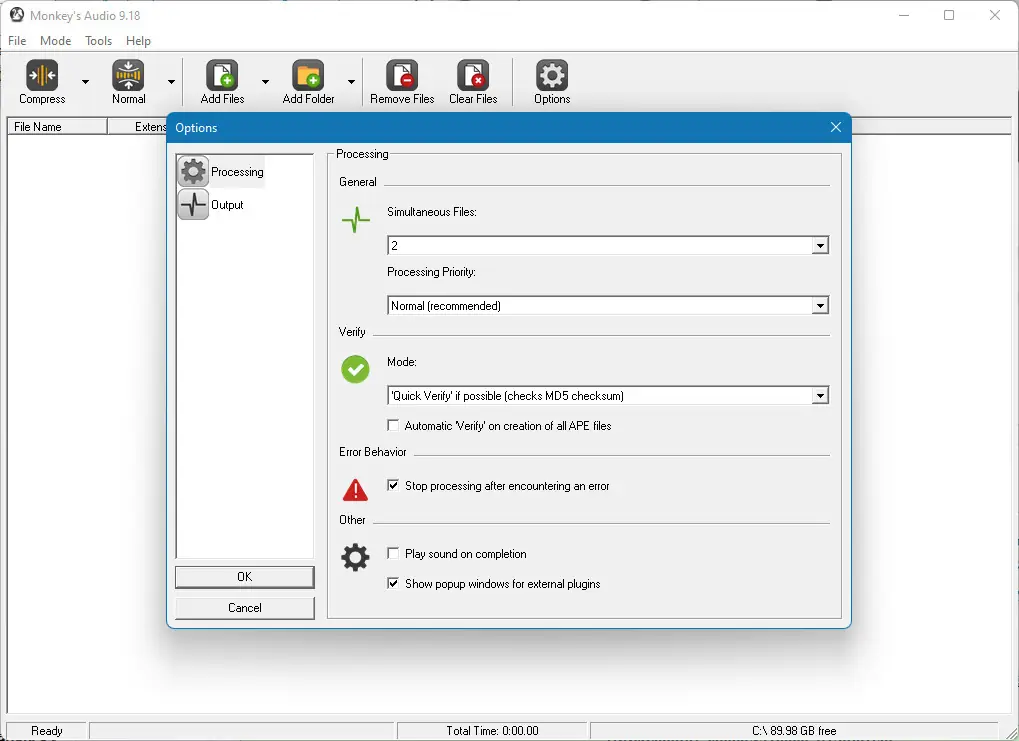
Task: Open the Help menu
Action: (138, 40)
